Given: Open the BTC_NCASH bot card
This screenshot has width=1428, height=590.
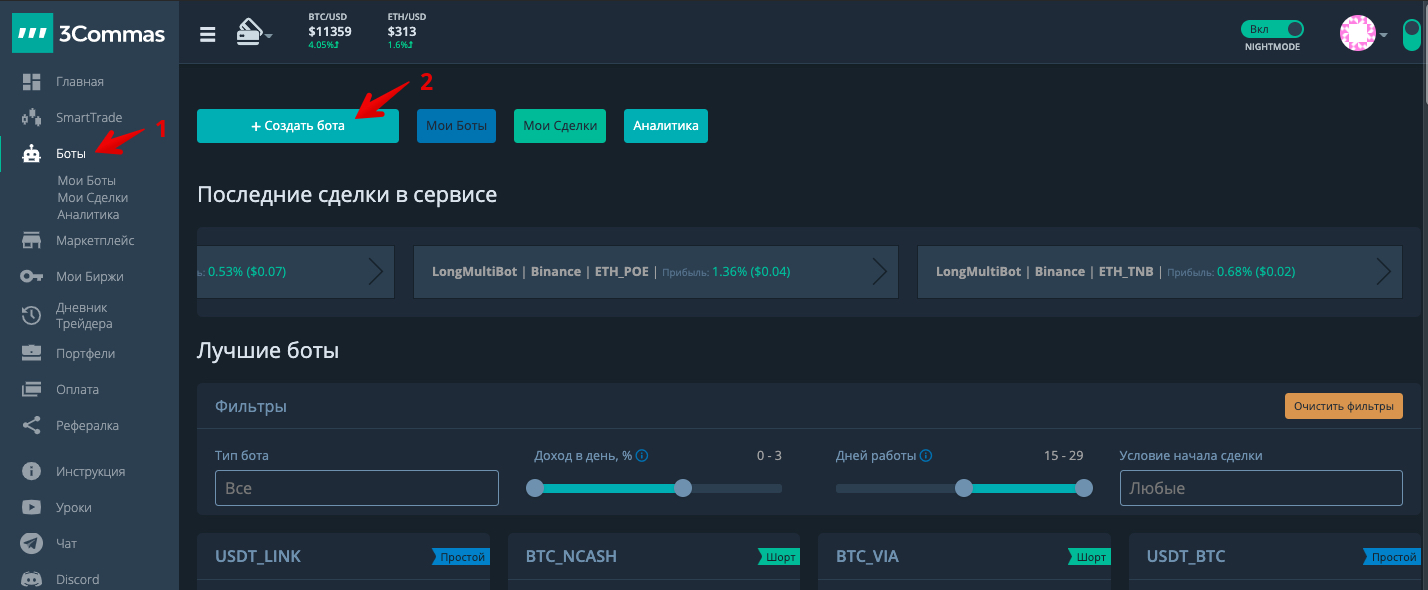Looking at the screenshot, I should pos(654,561).
